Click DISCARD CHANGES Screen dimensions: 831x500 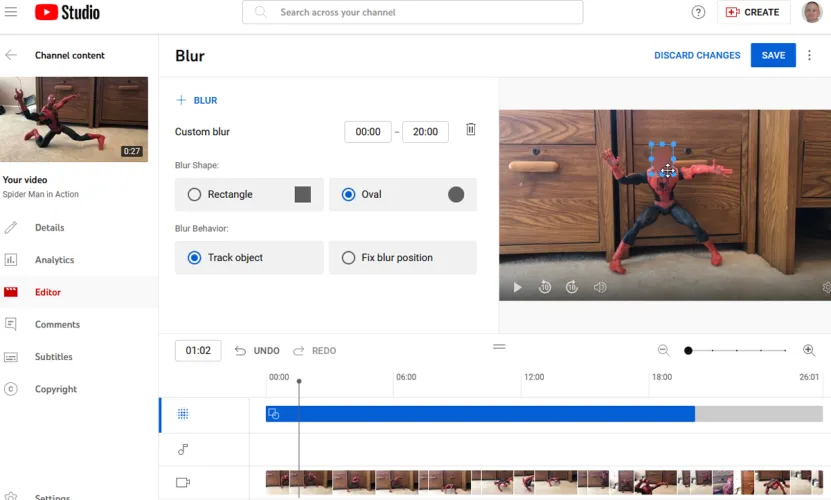point(697,56)
